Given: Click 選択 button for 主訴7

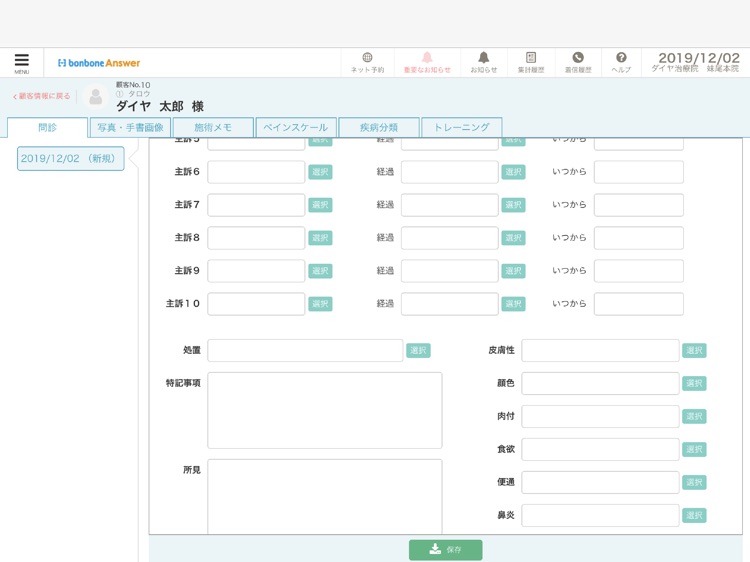Looking at the screenshot, I should click(320, 205).
